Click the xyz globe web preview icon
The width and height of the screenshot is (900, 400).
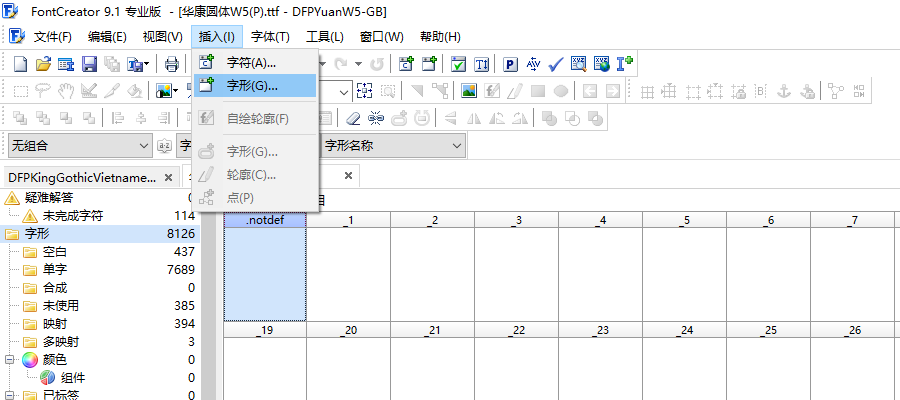tap(602, 64)
